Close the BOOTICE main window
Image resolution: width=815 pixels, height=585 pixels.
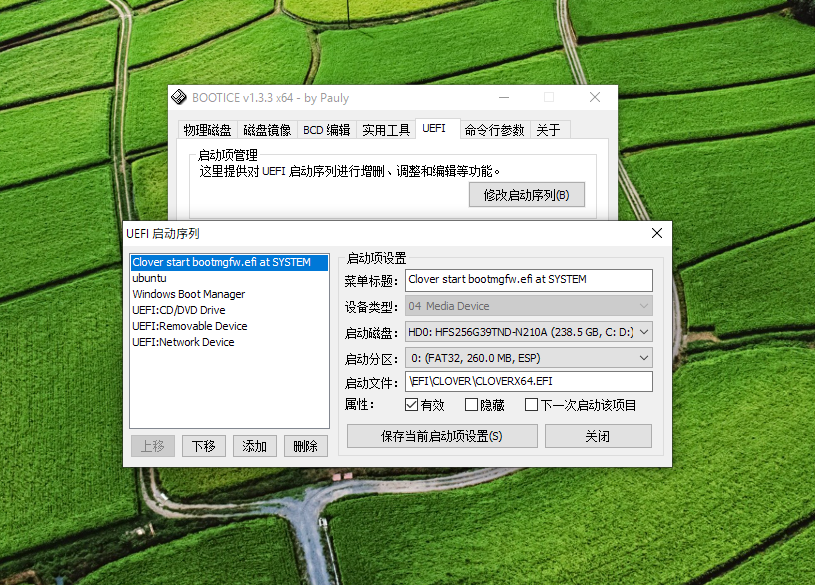point(595,97)
